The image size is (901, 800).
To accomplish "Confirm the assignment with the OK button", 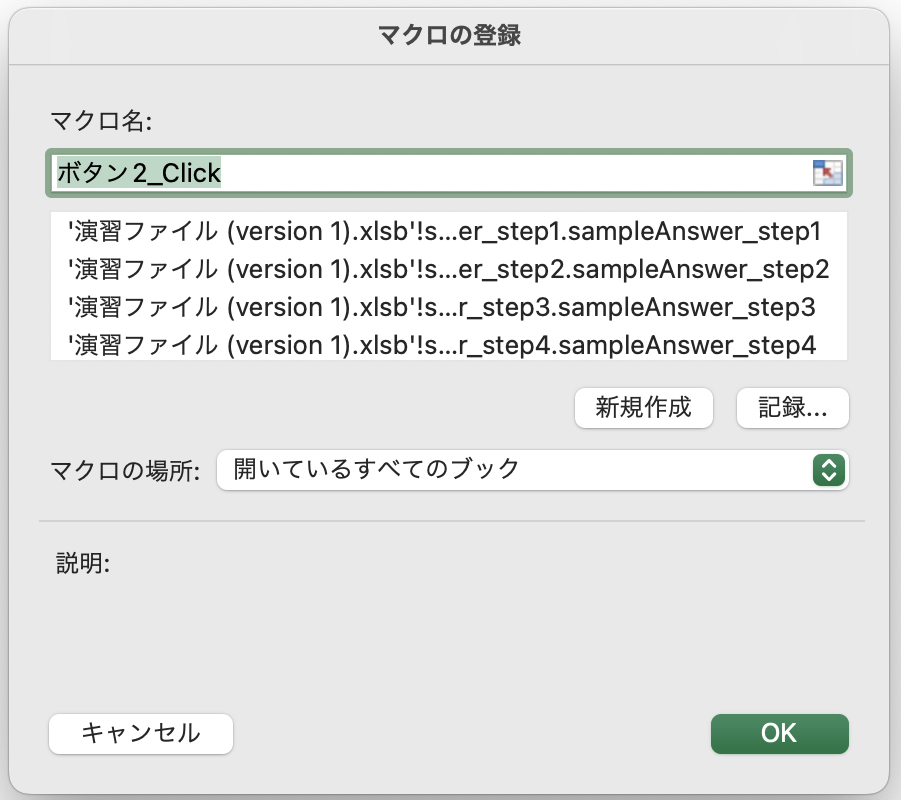I will tap(779, 733).
